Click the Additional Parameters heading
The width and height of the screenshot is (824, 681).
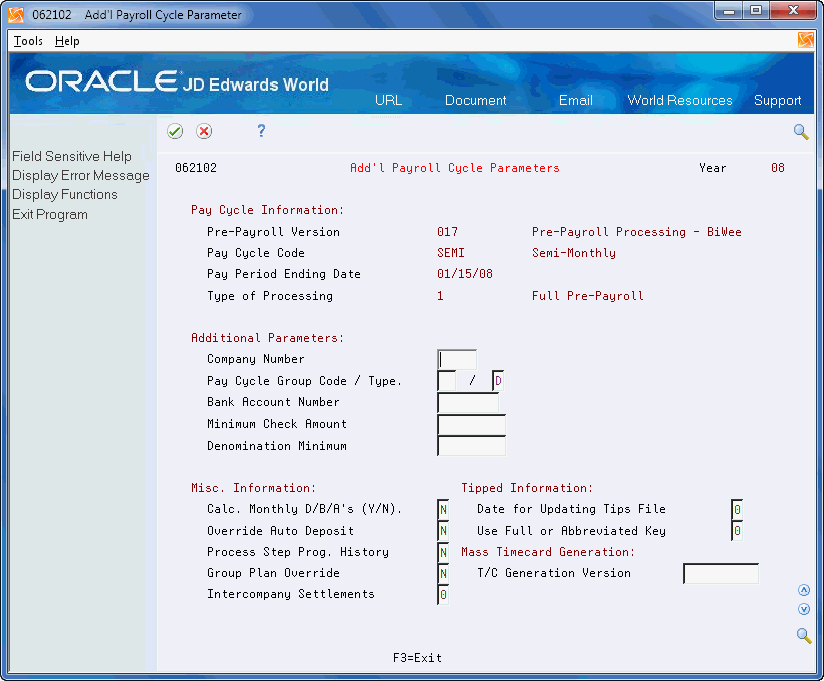pyautogui.click(x=267, y=338)
